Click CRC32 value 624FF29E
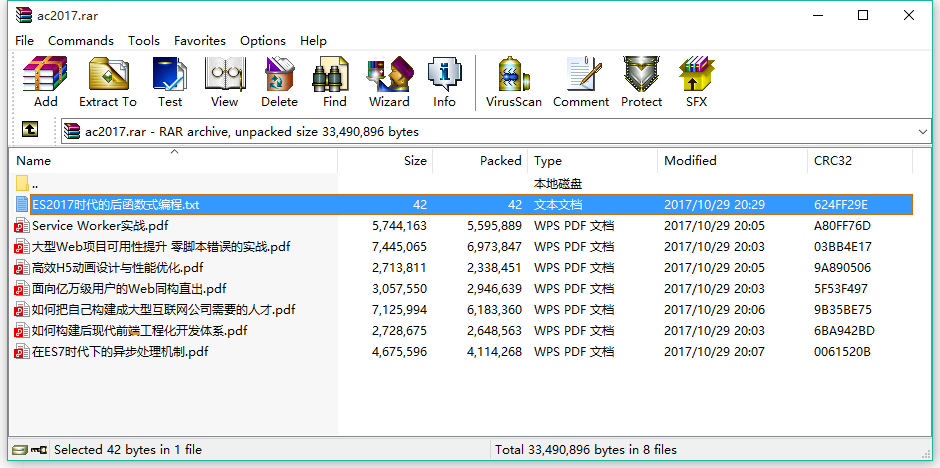 click(x=840, y=205)
